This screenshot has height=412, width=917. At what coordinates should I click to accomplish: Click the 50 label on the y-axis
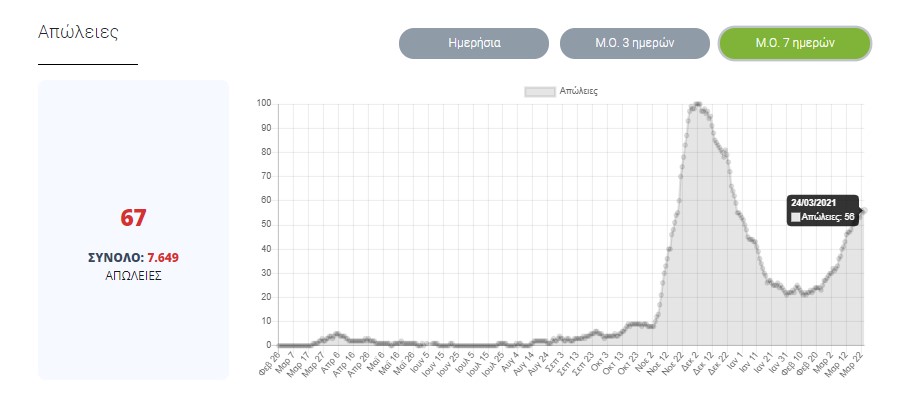266,224
